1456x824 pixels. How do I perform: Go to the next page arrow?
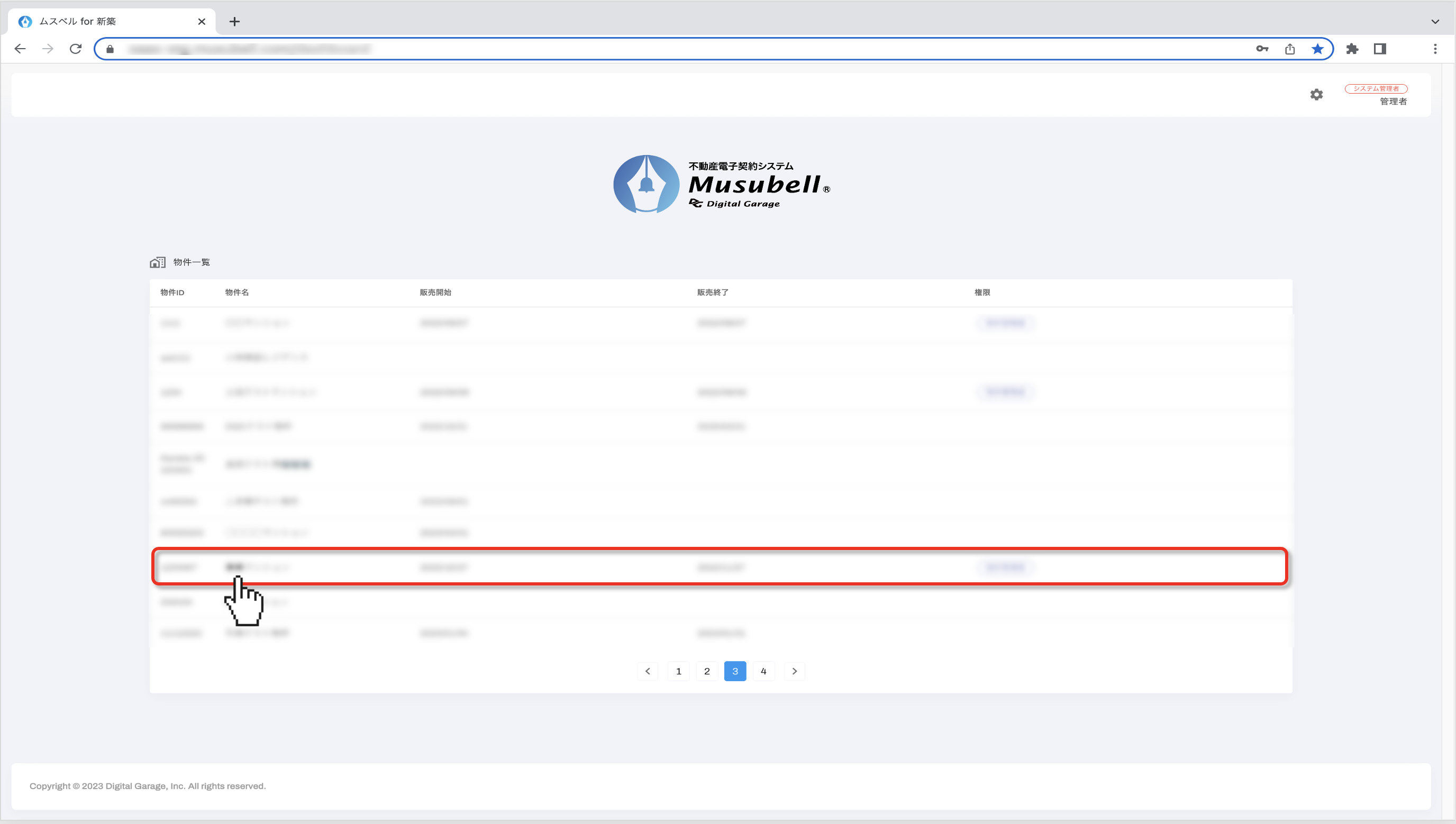pos(794,671)
